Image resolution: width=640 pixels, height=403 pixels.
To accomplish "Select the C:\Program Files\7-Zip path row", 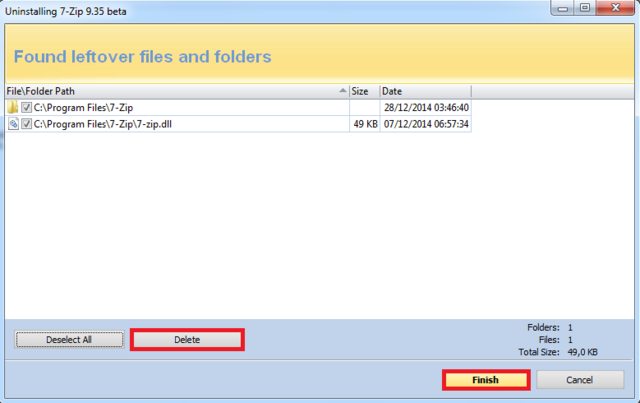I will [238, 107].
